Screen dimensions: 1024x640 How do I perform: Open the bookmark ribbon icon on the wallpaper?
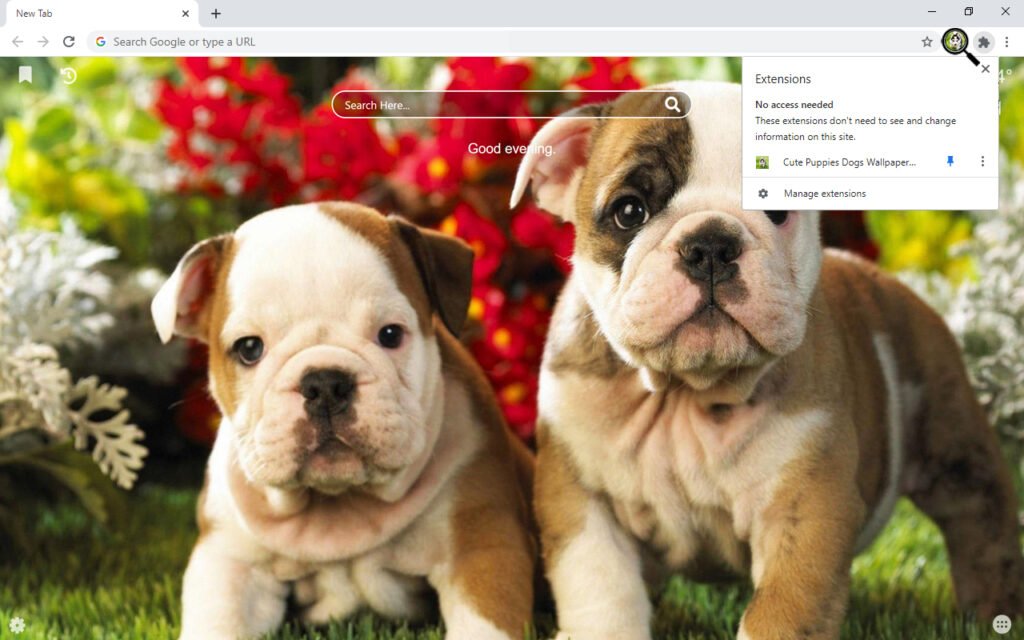click(24, 74)
